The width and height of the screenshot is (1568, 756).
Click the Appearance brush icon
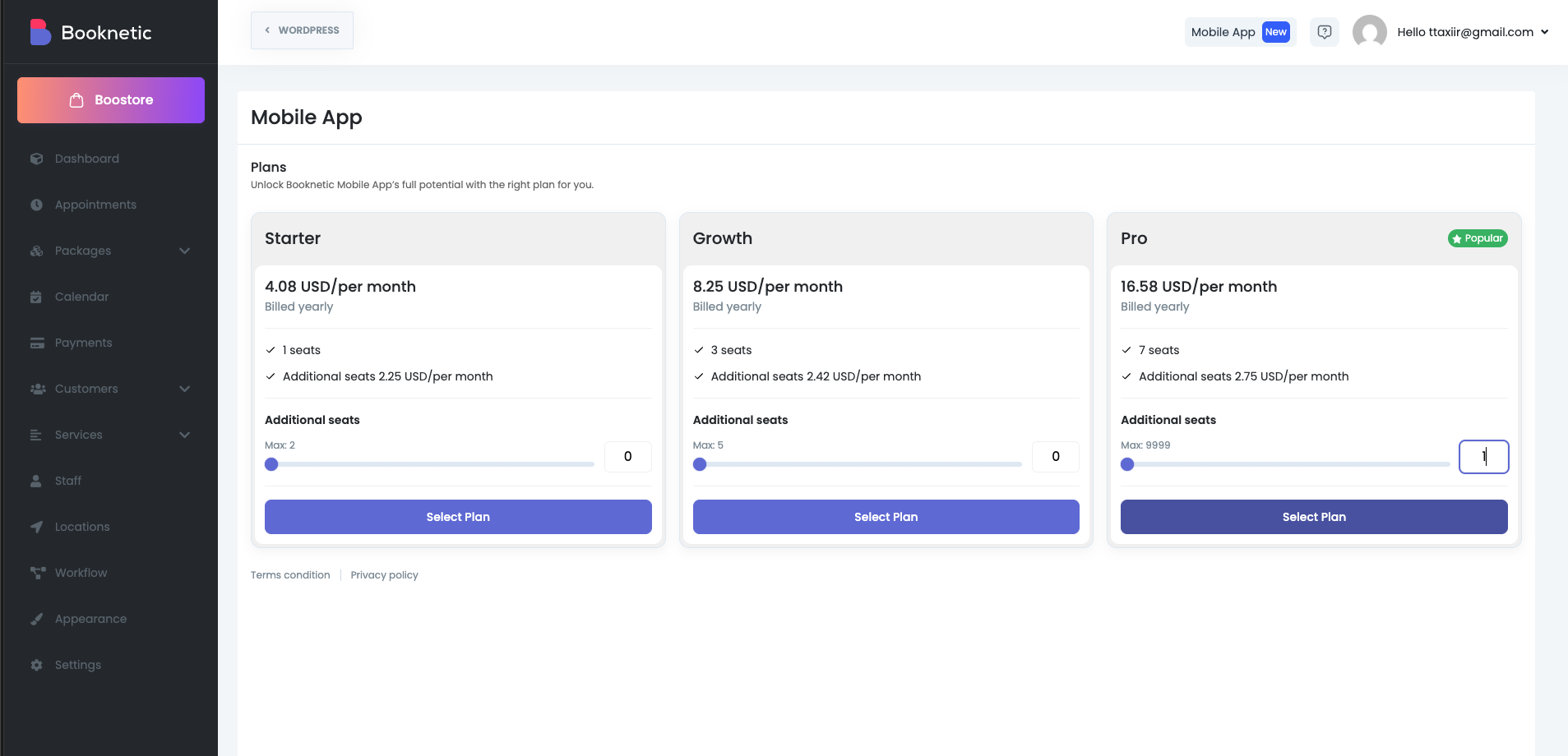[36, 619]
